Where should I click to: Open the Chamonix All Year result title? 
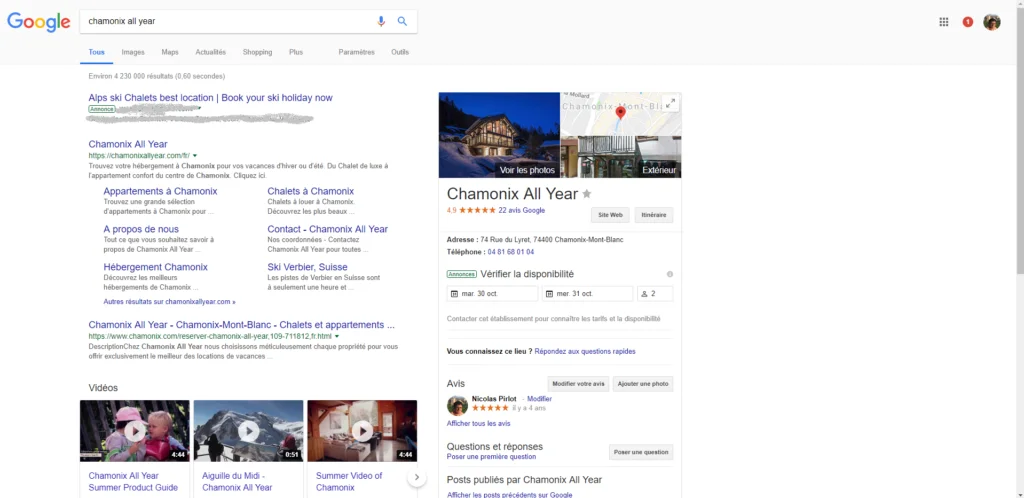click(128, 144)
